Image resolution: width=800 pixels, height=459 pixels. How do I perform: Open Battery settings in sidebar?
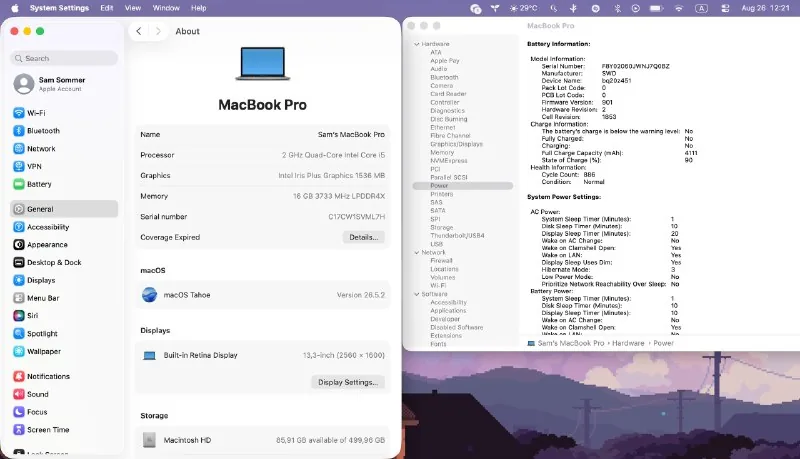pyautogui.click(x=64, y=184)
